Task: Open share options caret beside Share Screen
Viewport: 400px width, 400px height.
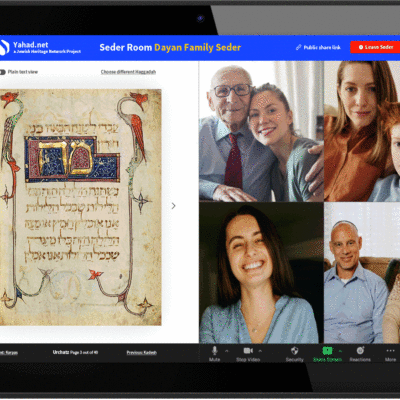Action: (x=340, y=351)
